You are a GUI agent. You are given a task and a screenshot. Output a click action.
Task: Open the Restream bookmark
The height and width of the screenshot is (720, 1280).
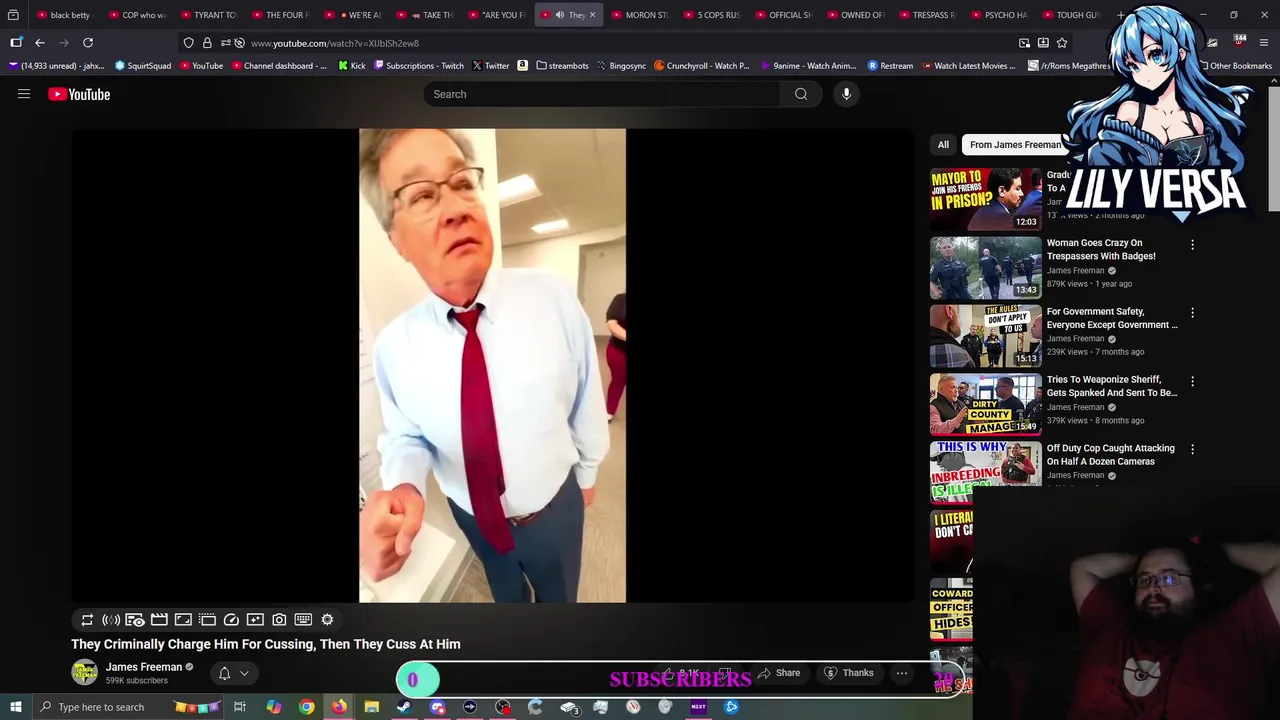coord(890,66)
